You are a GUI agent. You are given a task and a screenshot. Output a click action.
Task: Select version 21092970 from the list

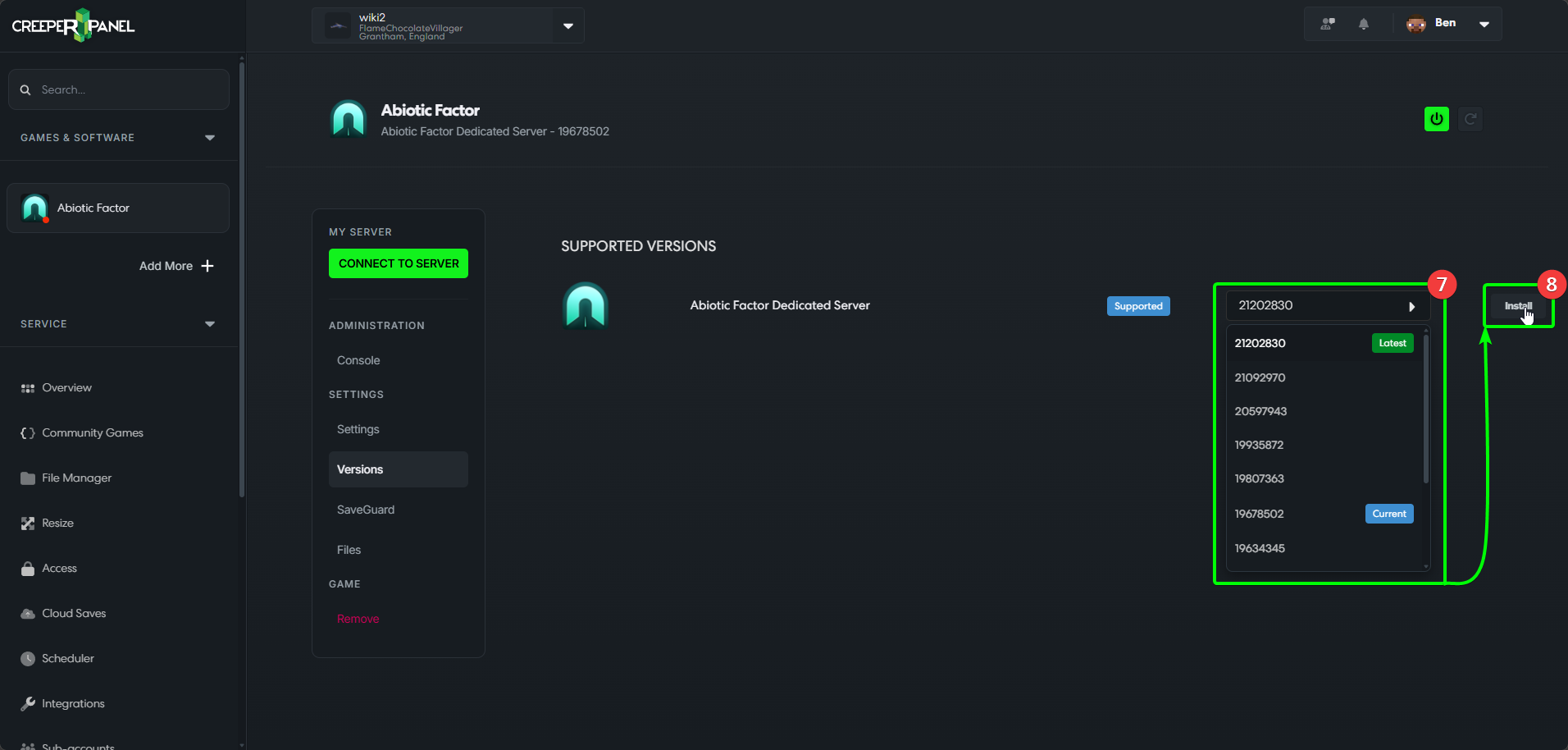point(1260,377)
